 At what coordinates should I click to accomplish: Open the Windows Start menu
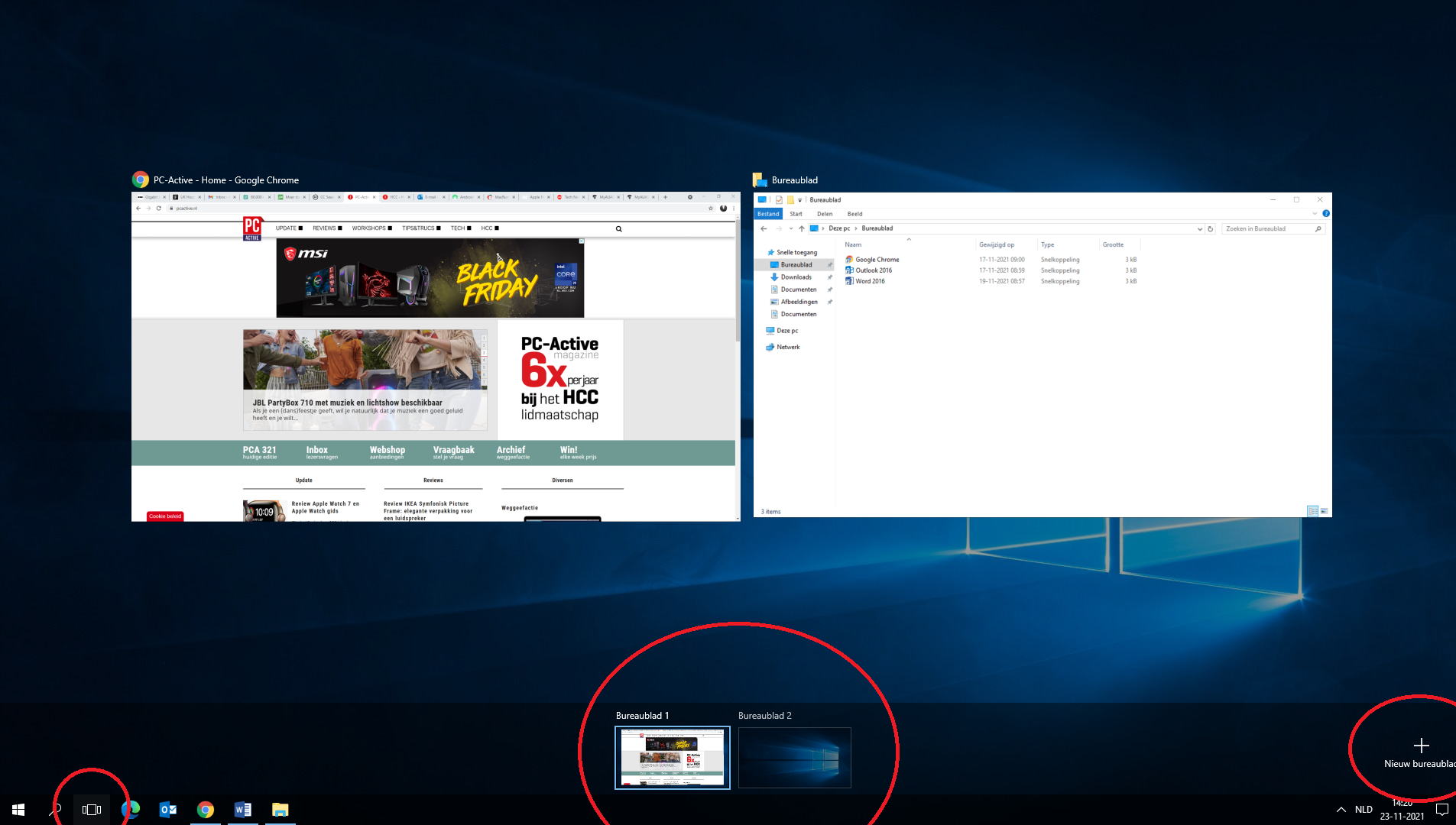pyautogui.click(x=18, y=810)
